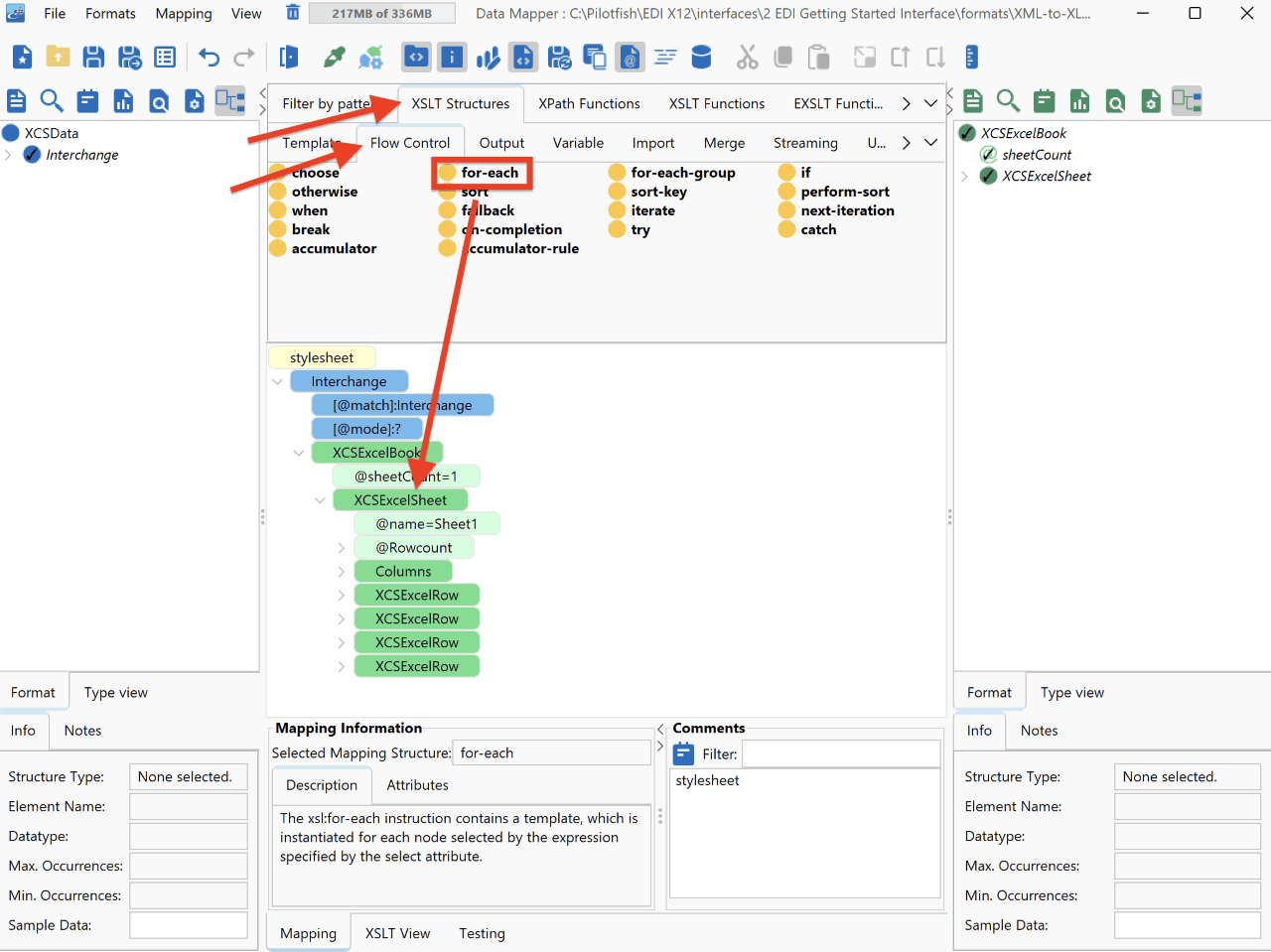The width and height of the screenshot is (1271, 952).
Task: Switch to the Attributes tab
Action: pyautogui.click(x=417, y=785)
